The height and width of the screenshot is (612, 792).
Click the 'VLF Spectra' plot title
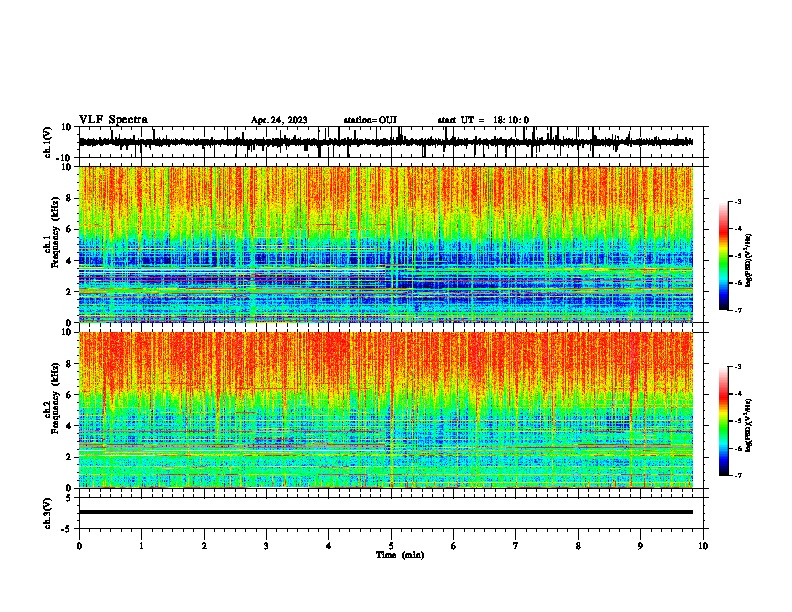tap(113, 120)
